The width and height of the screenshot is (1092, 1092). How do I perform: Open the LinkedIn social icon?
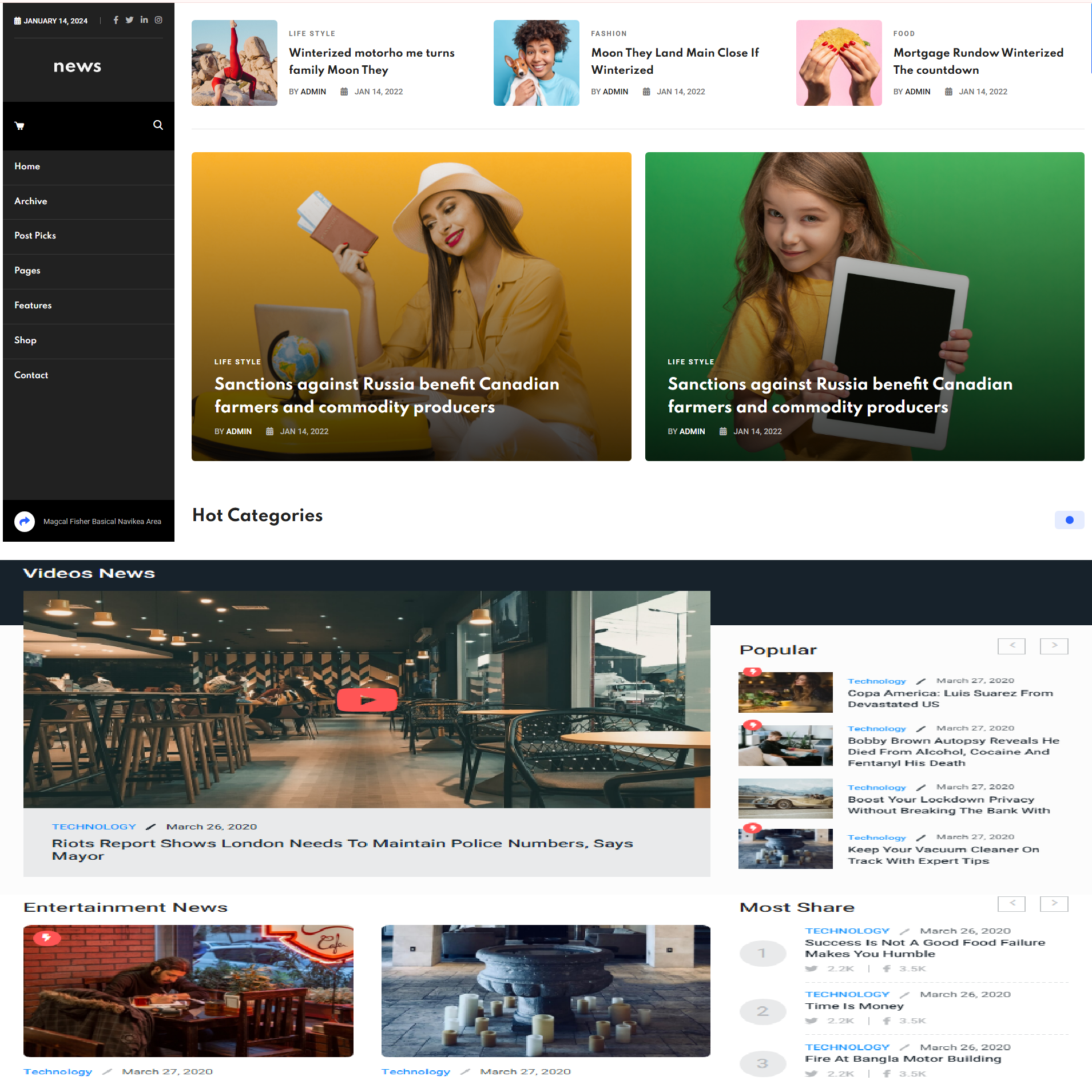click(x=144, y=19)
